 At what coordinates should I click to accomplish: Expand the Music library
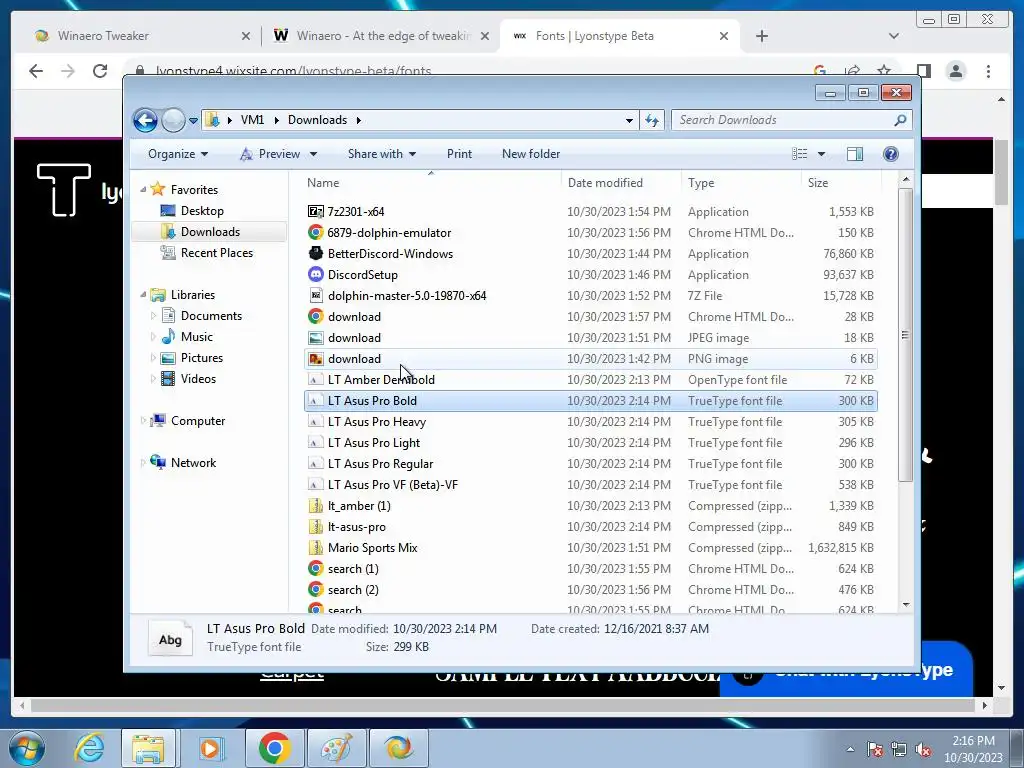pyautogui.click(x=153, y=337)
